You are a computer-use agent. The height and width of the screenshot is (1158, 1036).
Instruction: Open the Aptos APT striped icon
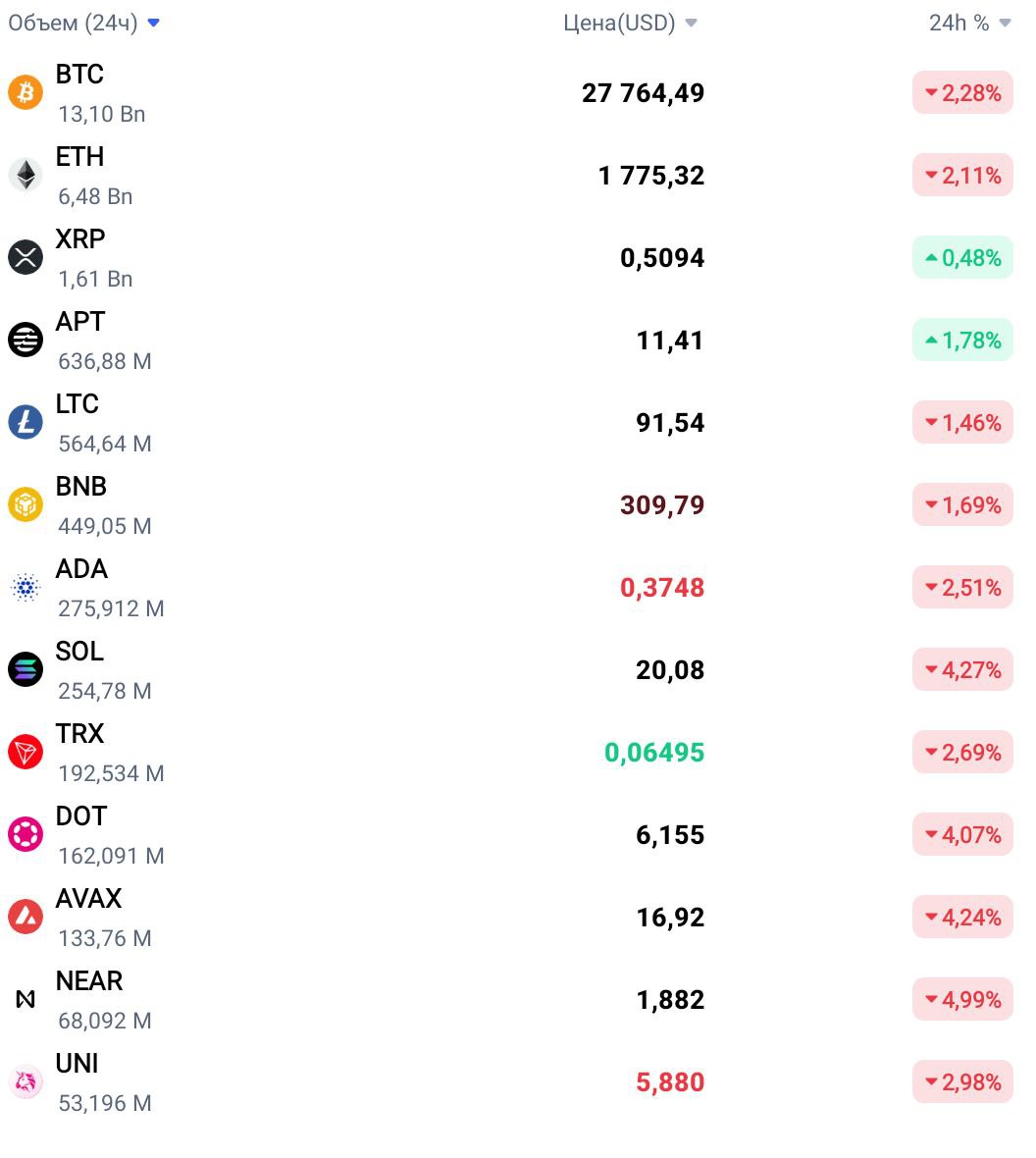[26, 340]
